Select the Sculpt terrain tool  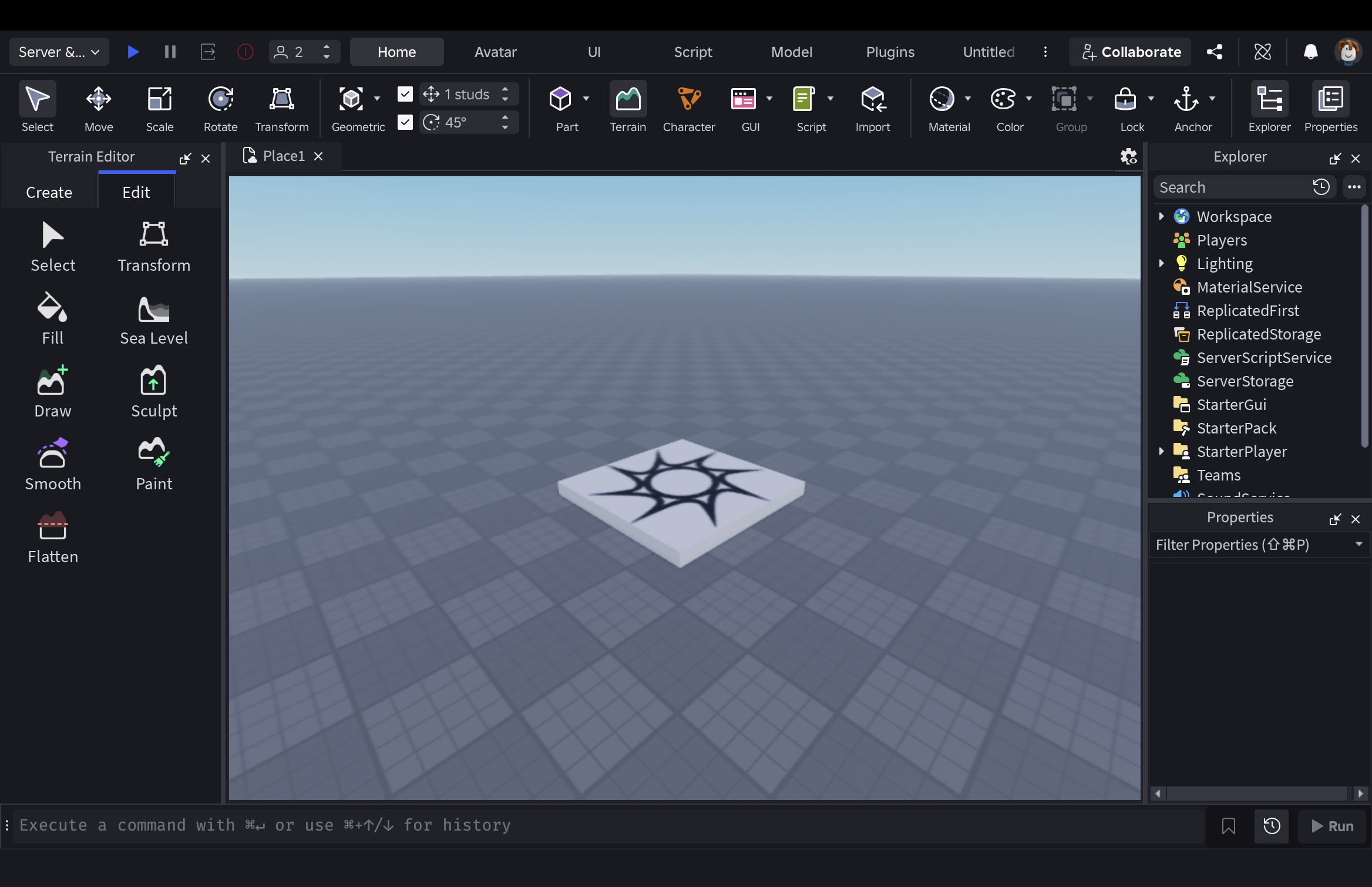[153, 391]
